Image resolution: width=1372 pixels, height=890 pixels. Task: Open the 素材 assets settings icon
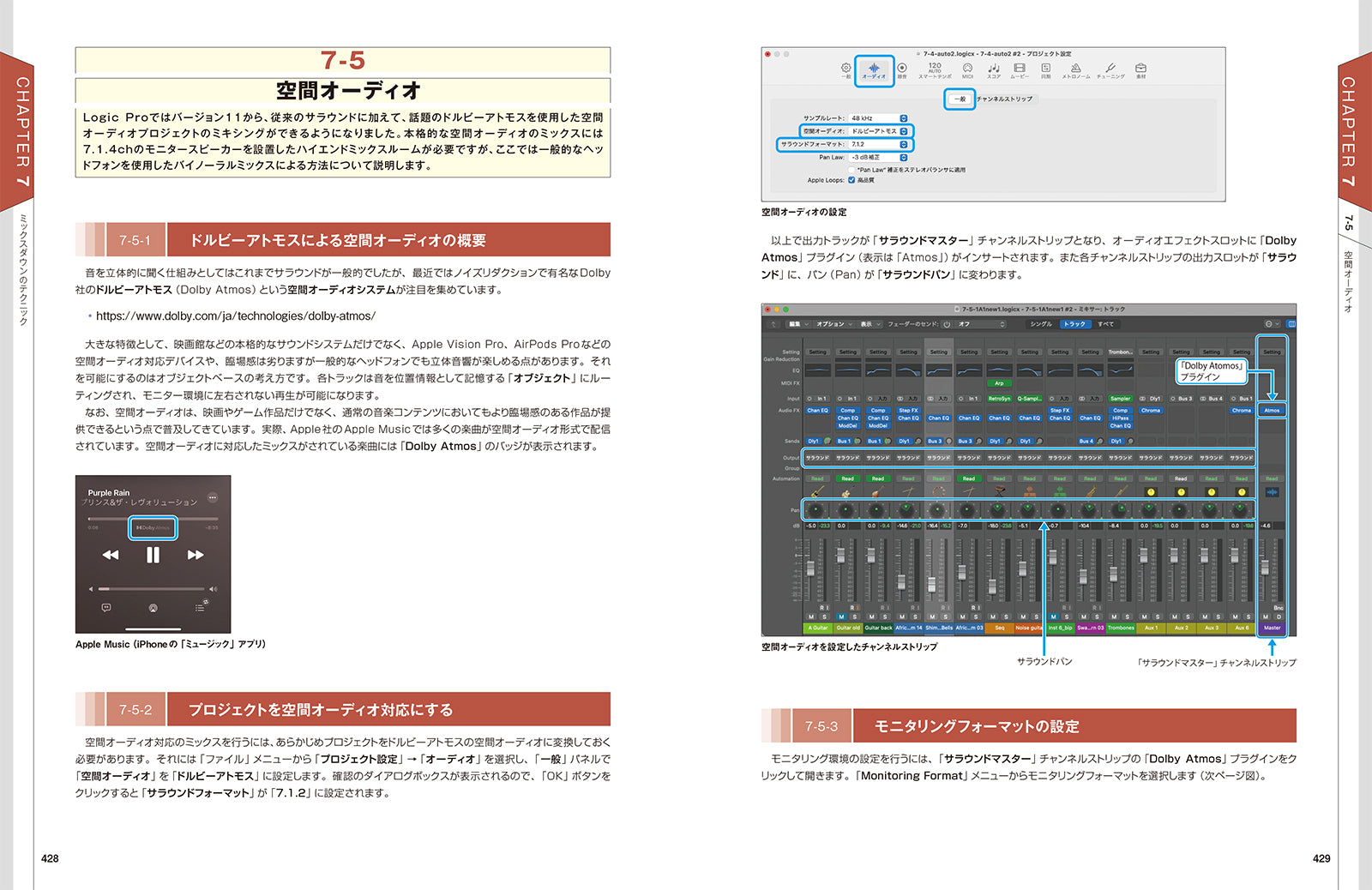pos(1140,69)
